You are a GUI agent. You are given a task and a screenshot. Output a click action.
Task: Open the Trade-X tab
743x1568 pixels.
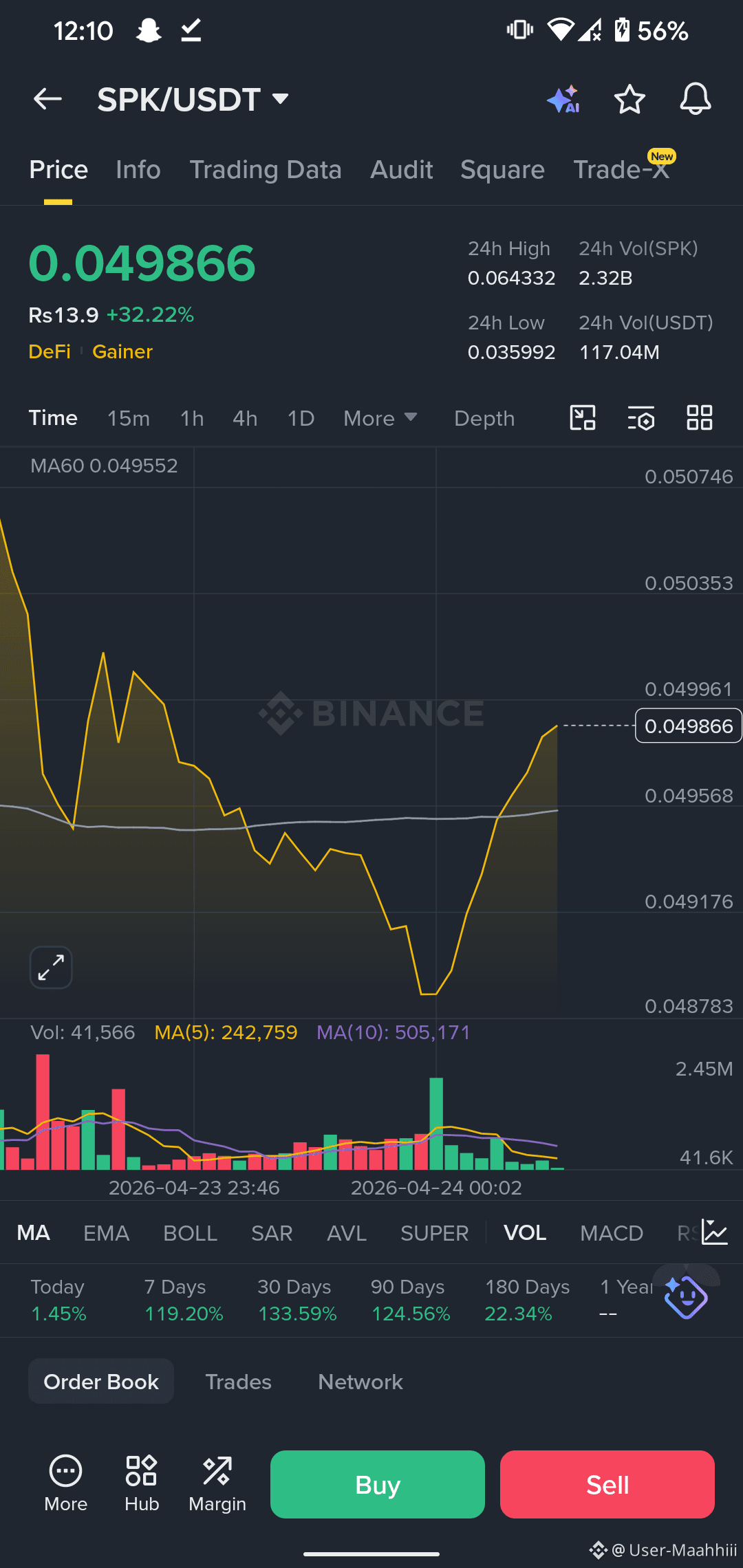click(x=622, y=170)
